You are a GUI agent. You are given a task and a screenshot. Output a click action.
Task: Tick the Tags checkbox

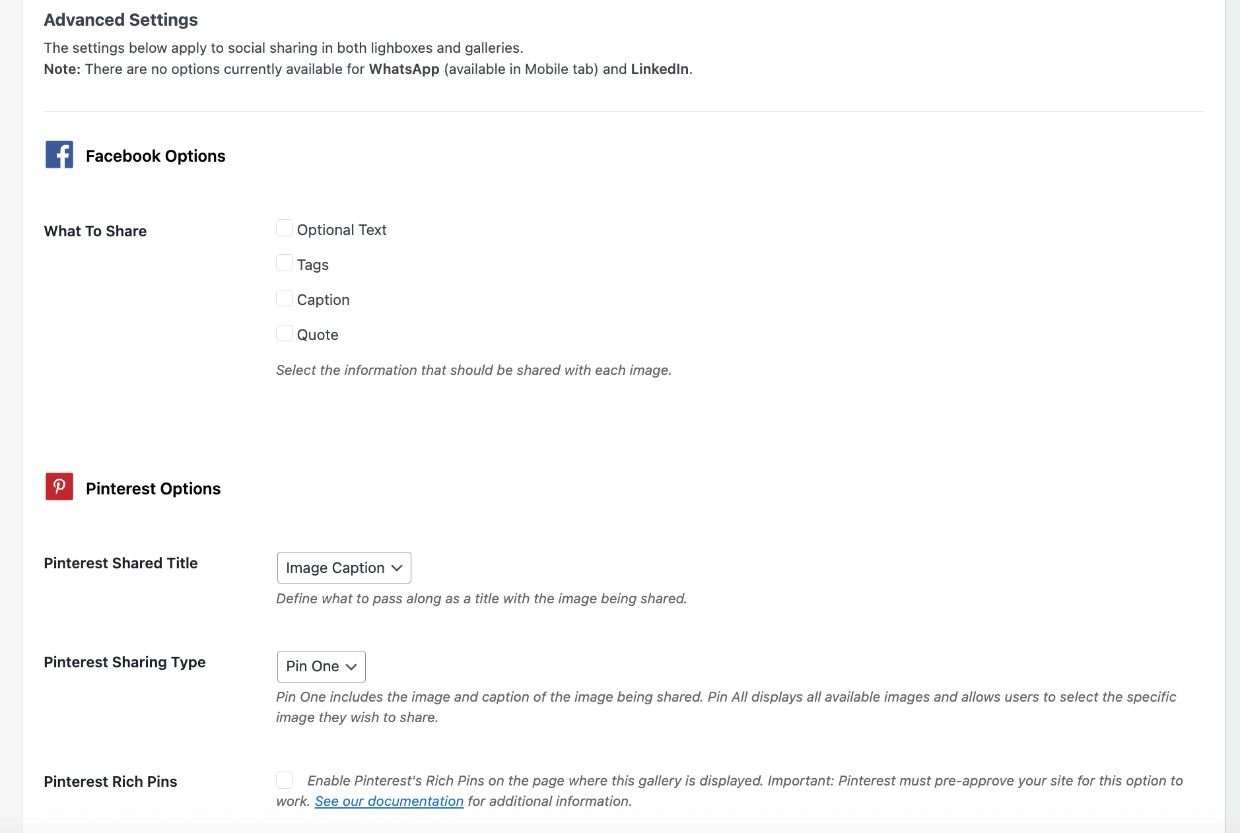click(285, 264)
